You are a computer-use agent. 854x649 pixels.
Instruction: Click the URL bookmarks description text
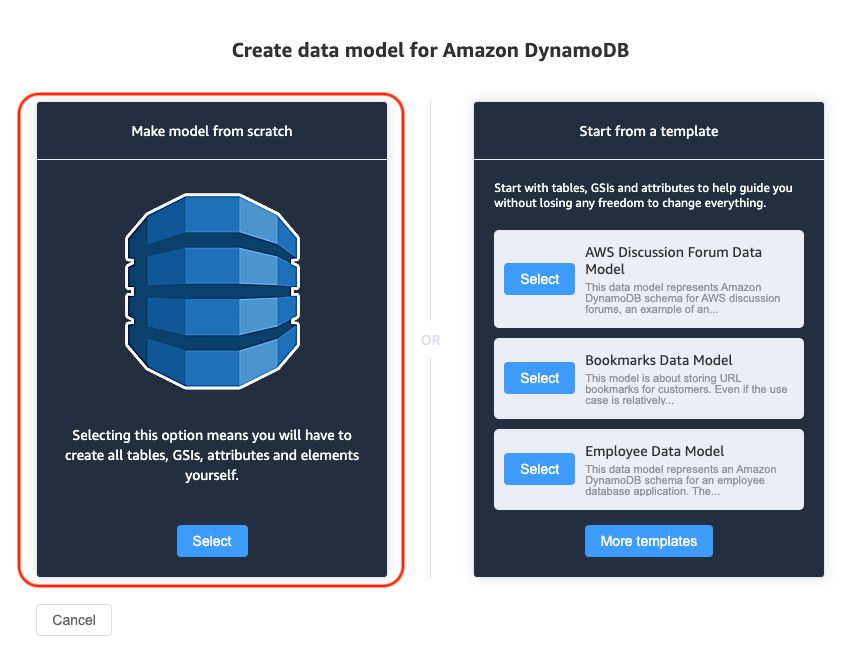point(688,389)
